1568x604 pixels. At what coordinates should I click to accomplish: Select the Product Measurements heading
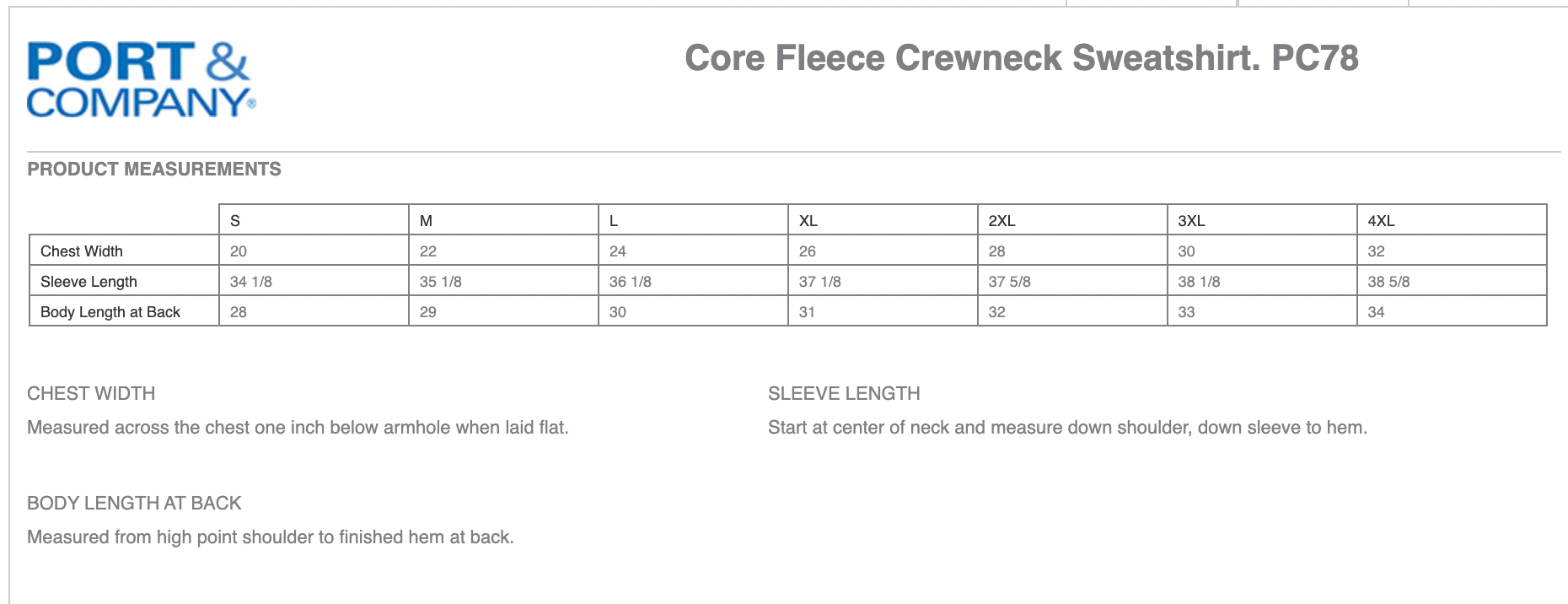tap(154, 169)
